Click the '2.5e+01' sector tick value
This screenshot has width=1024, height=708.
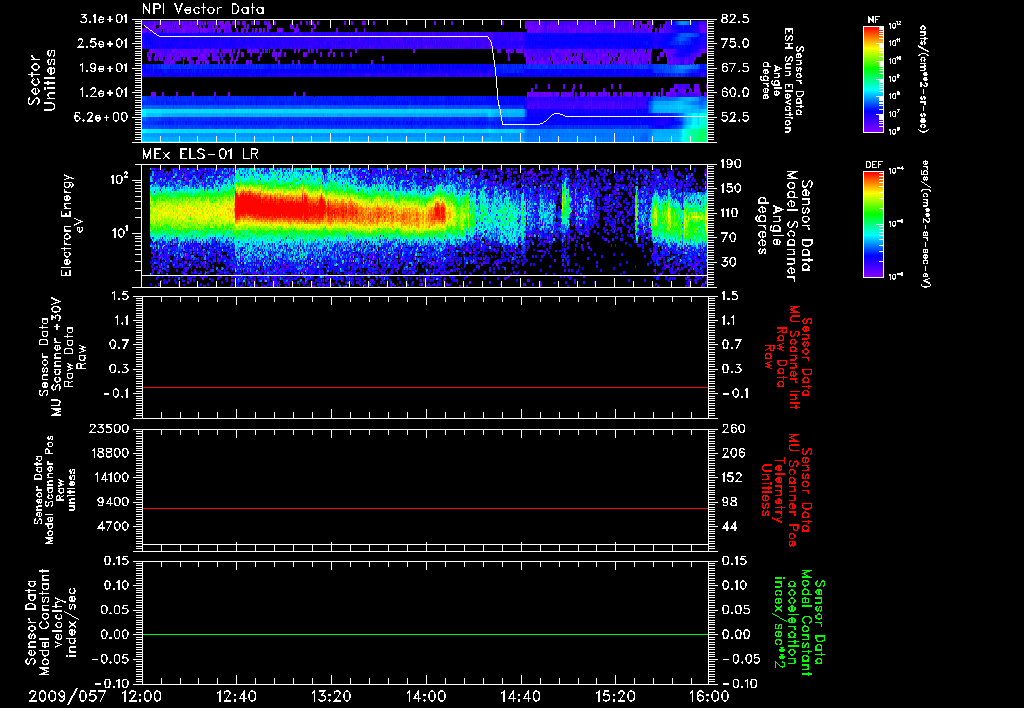(x=104, y=43)
